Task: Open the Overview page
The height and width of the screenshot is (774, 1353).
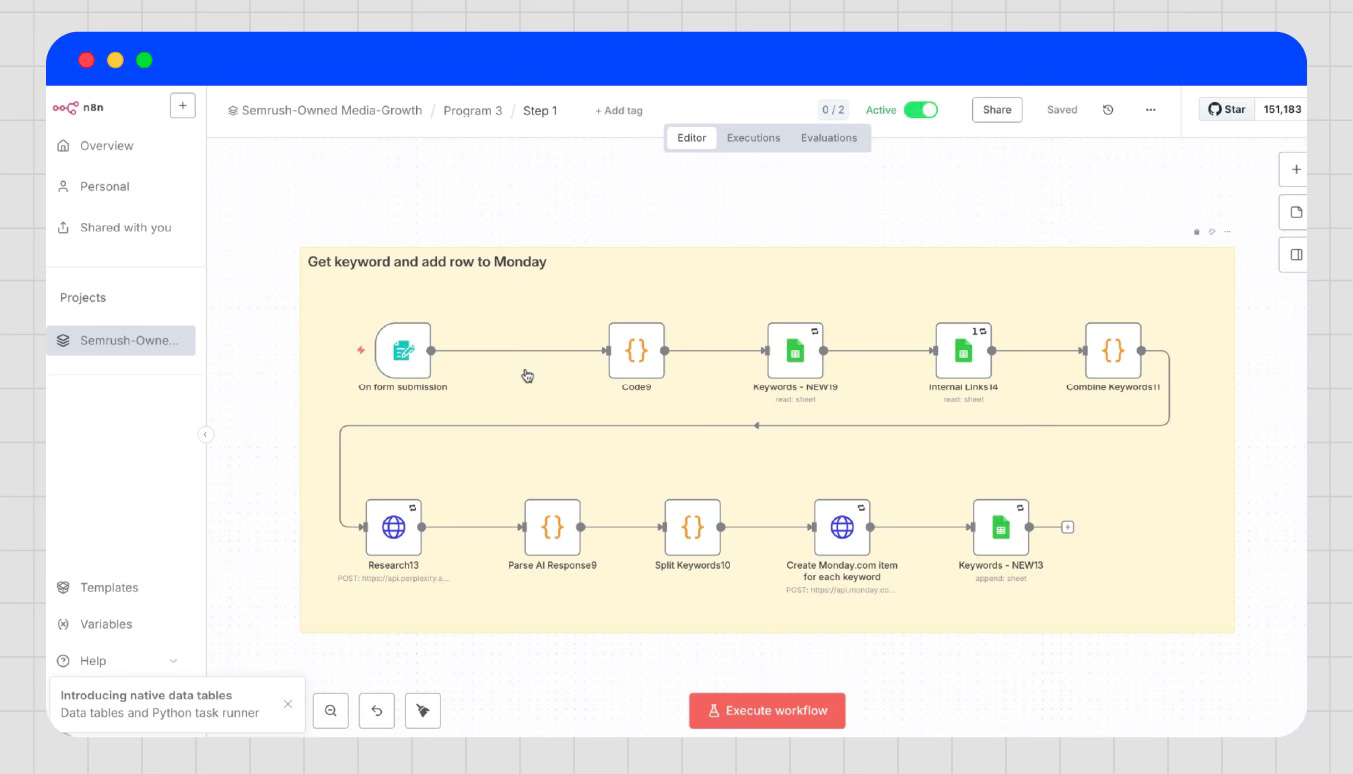Action: click(107, 146)
